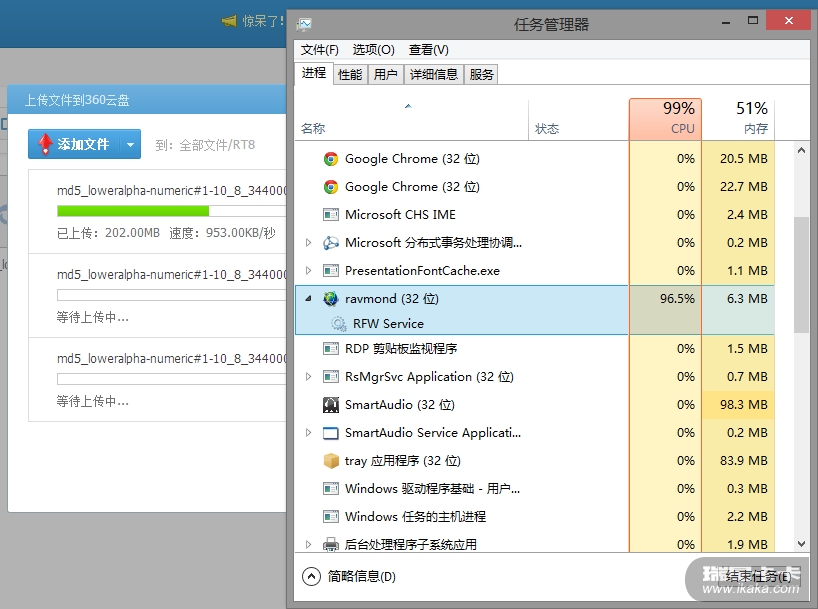This screenshot has width=818, height=609.
Task: Expand the SmartAudio Service Application group
Action: tap(308, 433)
